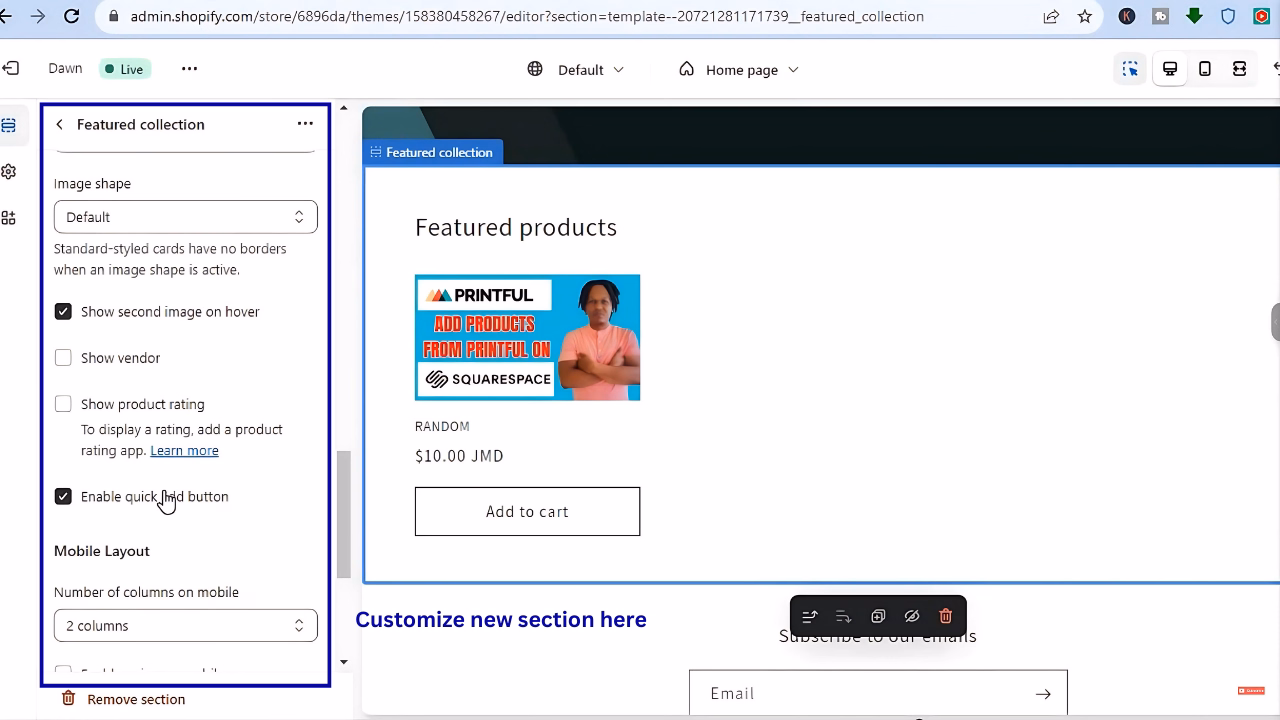Image resolution: width=1280 pixels, height=720 pixels.
Task: Open the Home page template selector
Action: [x=739, y=70]
